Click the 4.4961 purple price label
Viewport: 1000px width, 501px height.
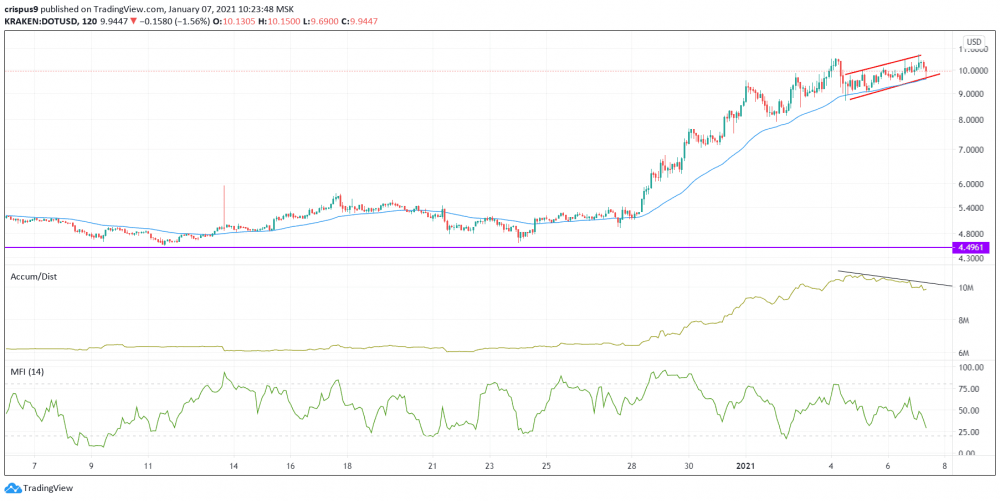click(969, 247)
